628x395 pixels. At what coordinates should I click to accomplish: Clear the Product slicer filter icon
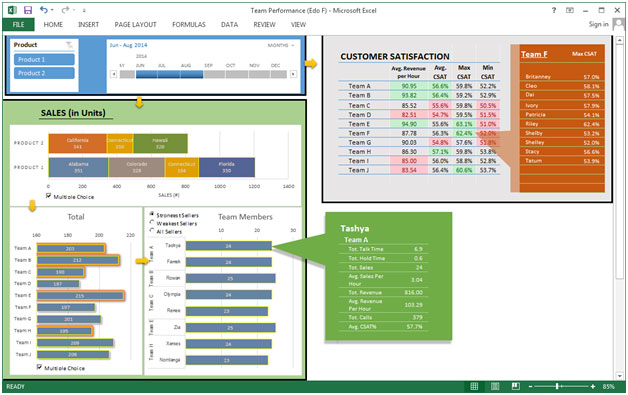tap(70, 45)
